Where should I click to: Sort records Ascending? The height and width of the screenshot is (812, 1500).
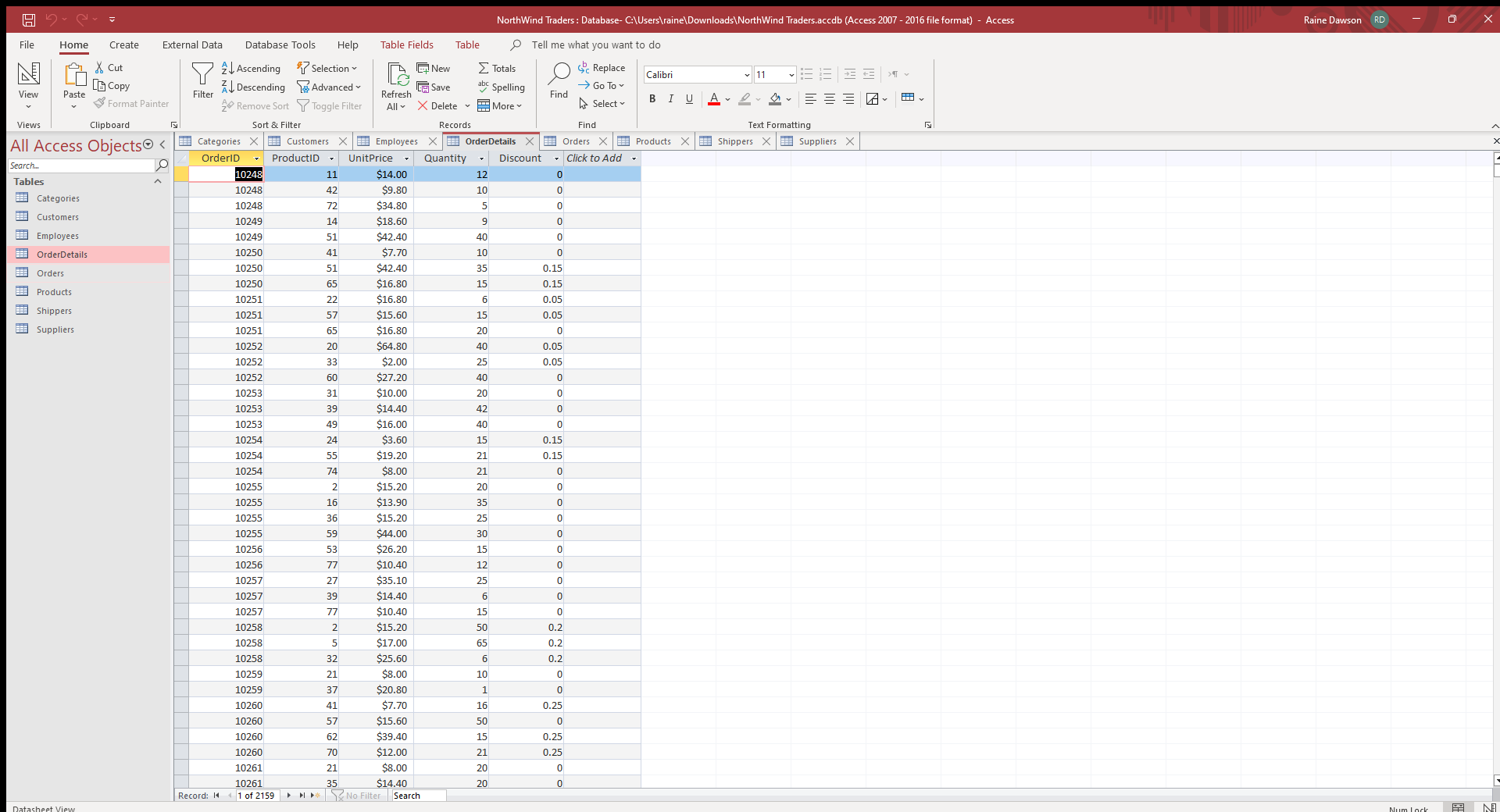click(x=251, y=69)
